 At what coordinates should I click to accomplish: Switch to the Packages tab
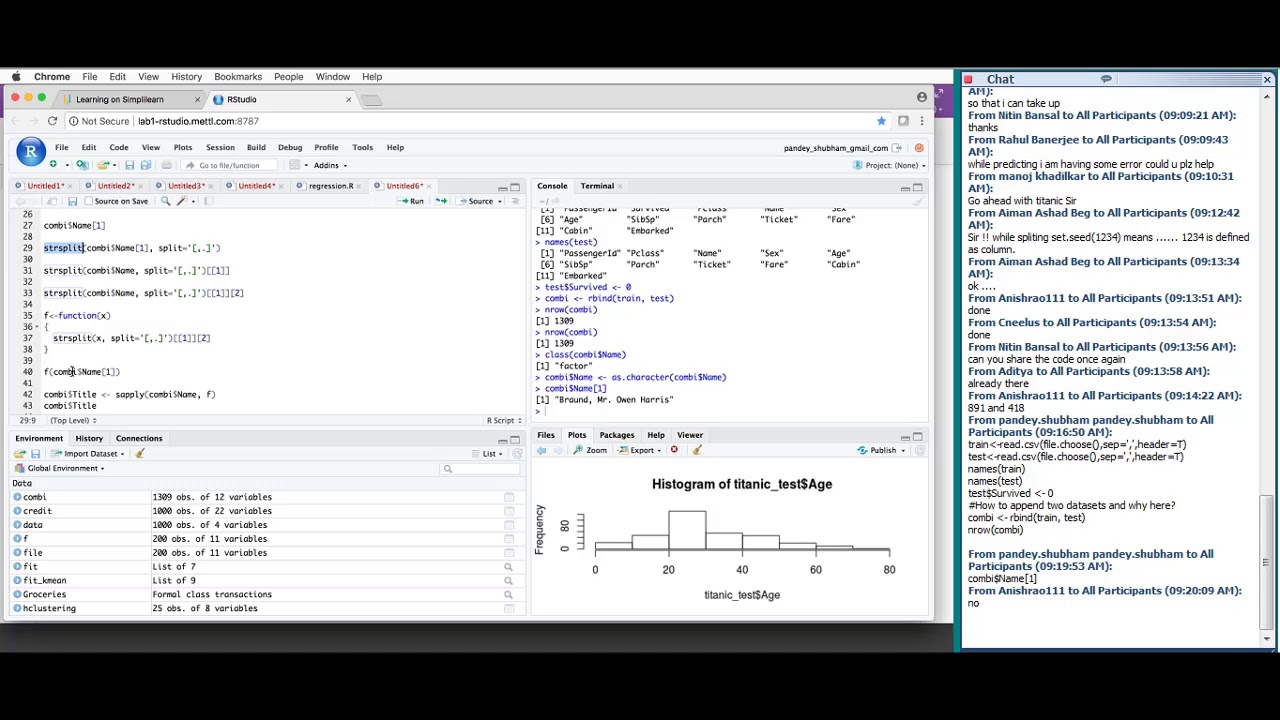(617, 435)
